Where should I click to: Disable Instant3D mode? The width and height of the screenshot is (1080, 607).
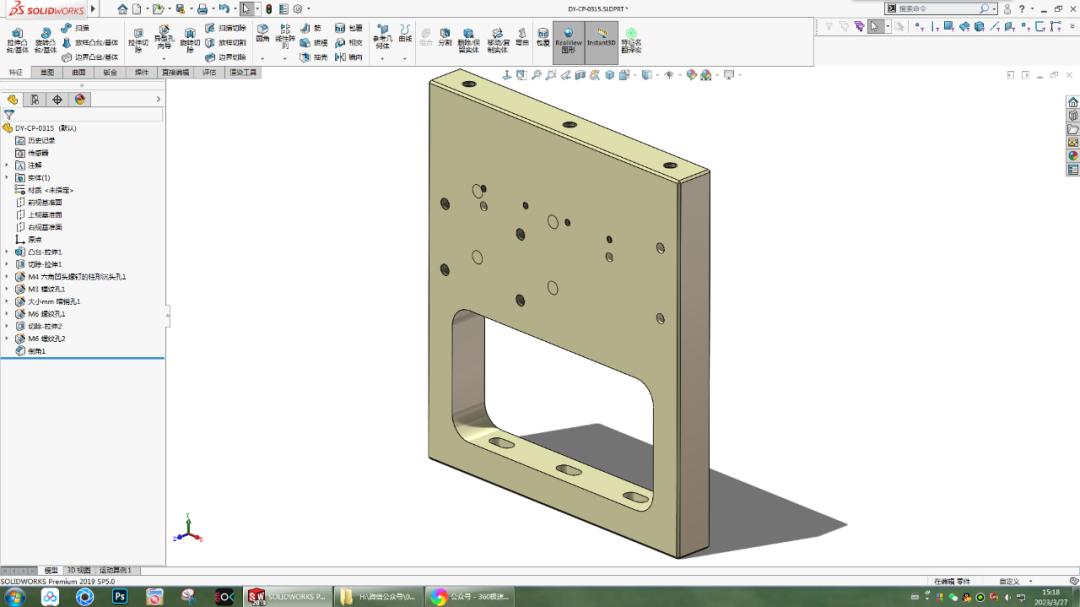(602, 35)
